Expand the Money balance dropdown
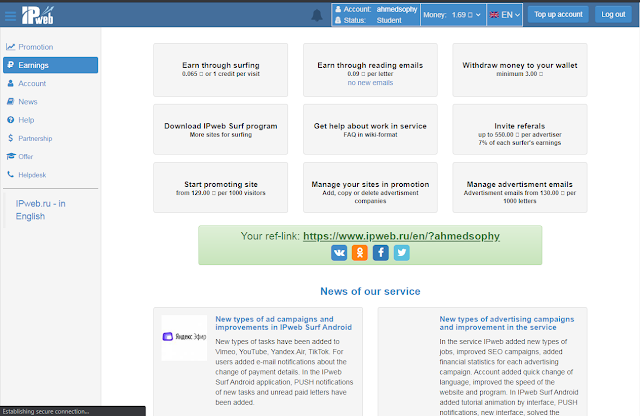This screenshot has height=416, width=640. click(x=453, y=15)
